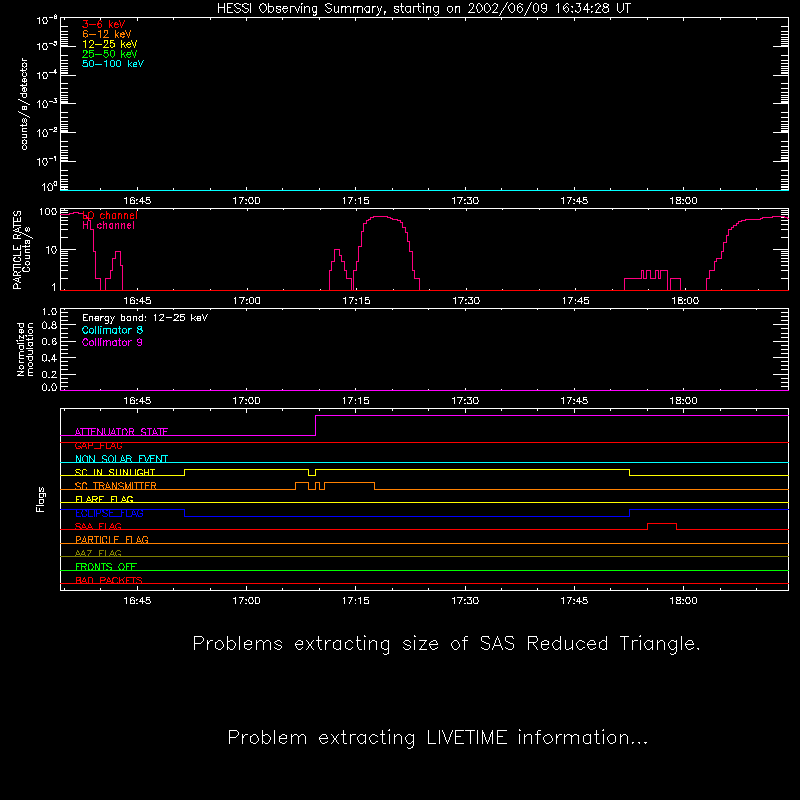Select the Collimator 9 legend entry
This screenshot has width=800, height=800.
[x=112, y=342]
